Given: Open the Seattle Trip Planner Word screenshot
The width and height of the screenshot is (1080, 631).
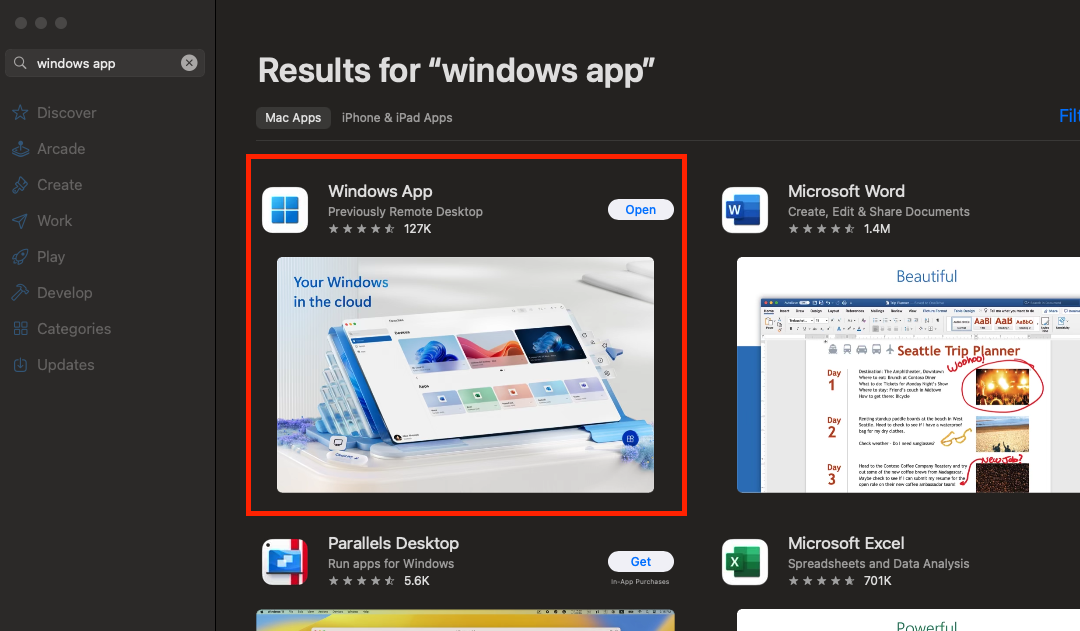Looking at the screenshot, I should (x=908, y=375).
